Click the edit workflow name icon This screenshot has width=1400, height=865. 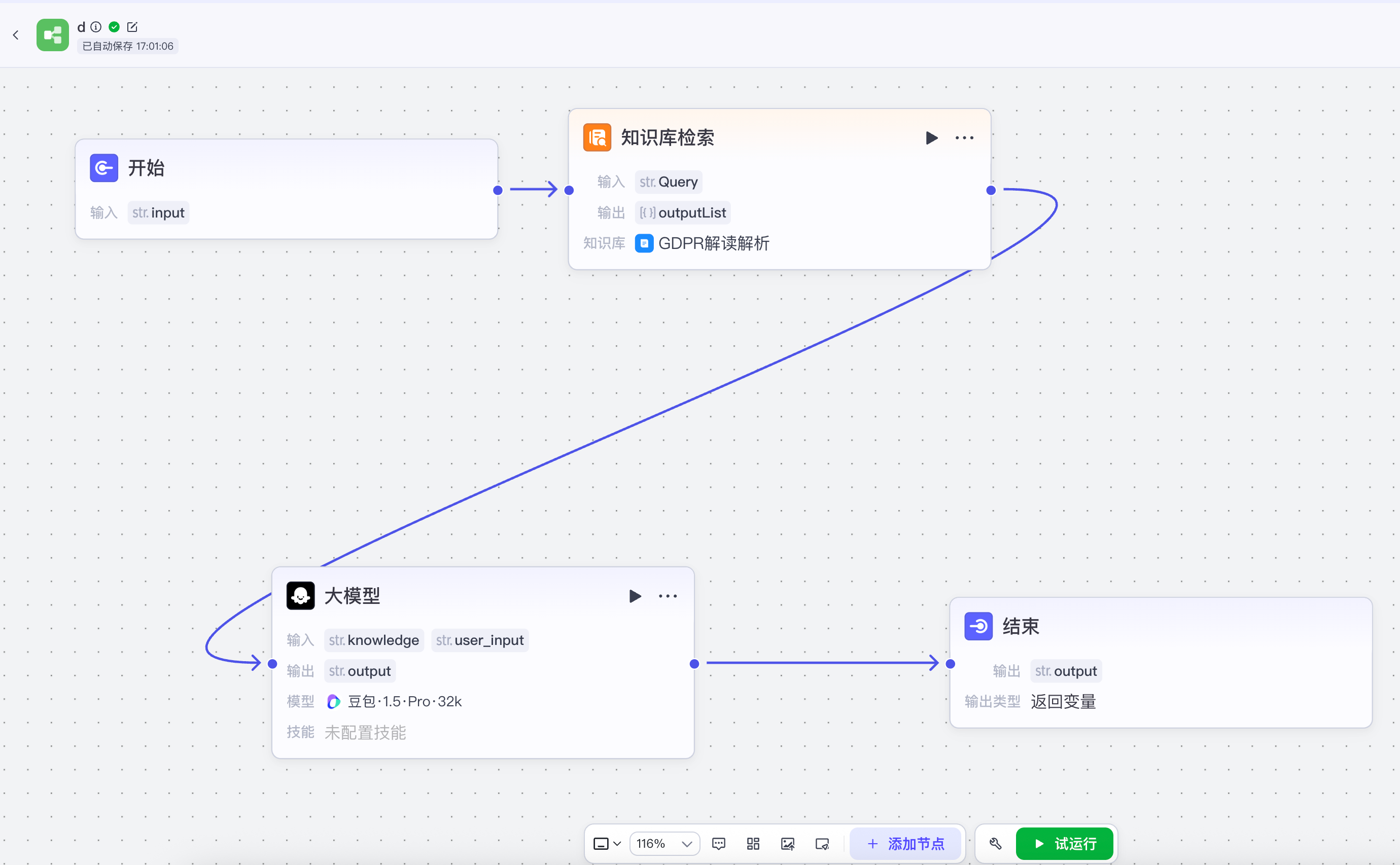pos(132,27)
